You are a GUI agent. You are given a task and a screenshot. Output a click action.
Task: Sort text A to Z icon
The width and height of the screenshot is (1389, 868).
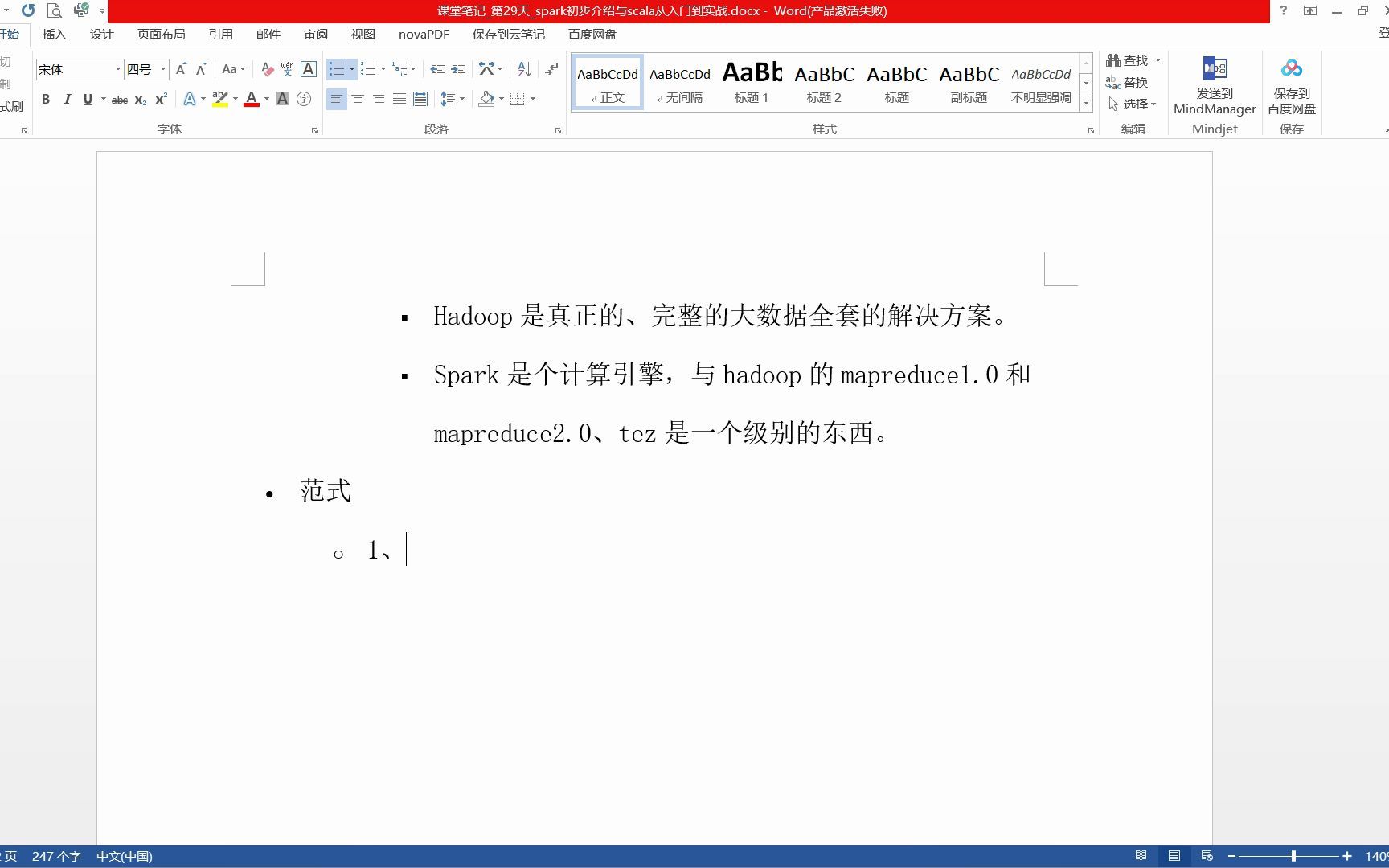(524, 69)
